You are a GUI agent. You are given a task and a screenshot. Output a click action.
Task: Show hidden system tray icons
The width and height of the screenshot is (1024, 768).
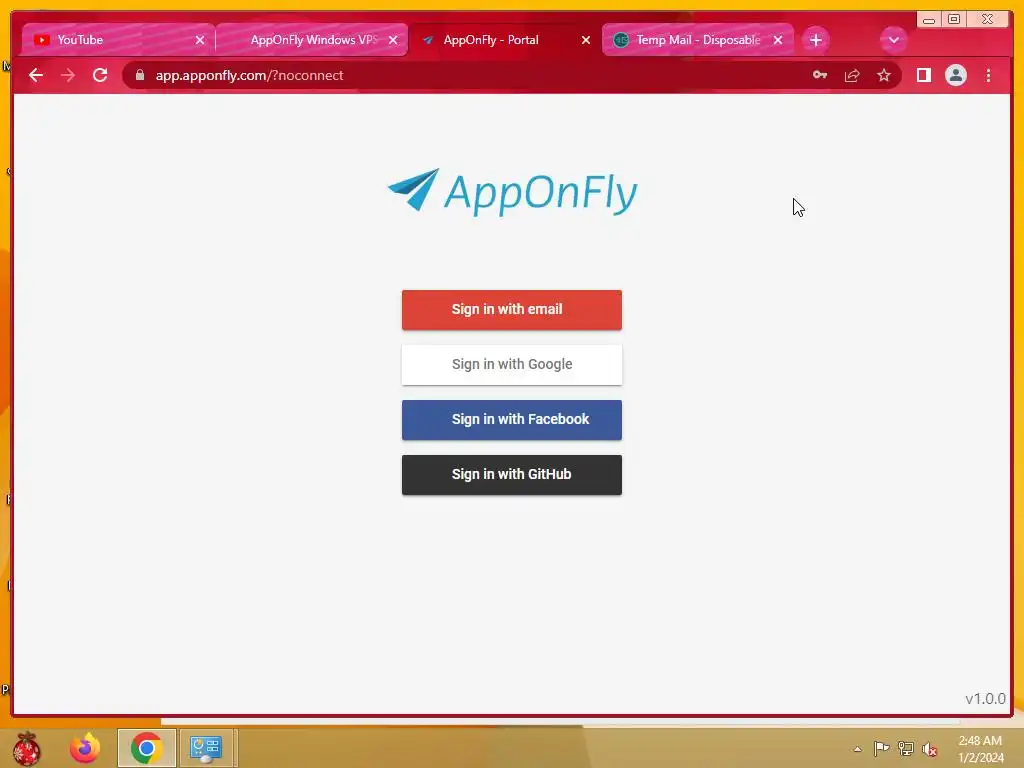[x=857, y=749]
